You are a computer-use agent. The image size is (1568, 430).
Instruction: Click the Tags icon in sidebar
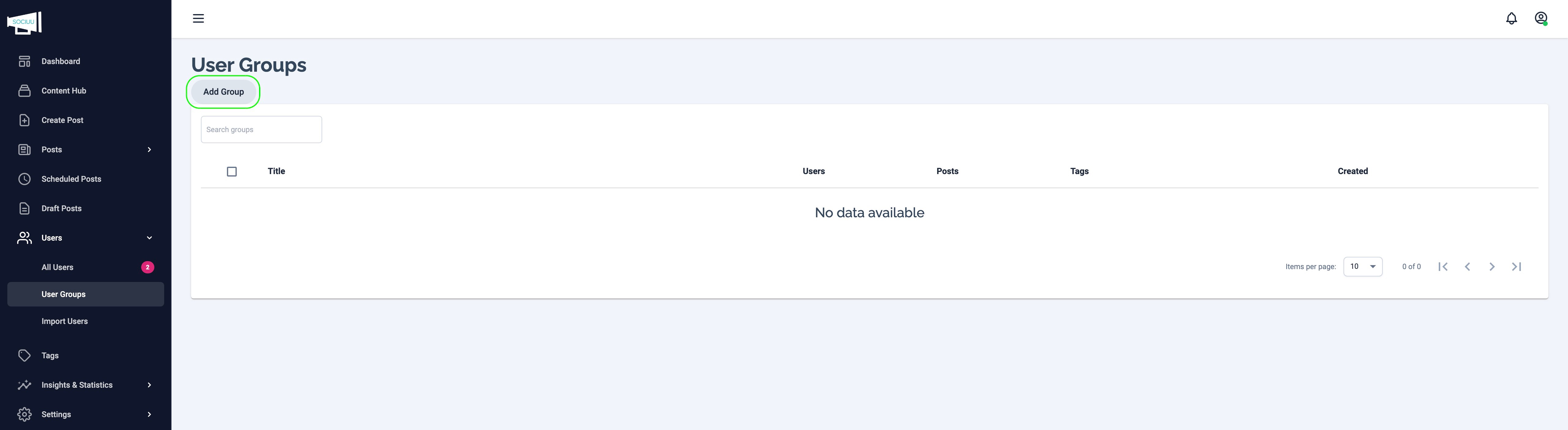click(x=24, y=356)
